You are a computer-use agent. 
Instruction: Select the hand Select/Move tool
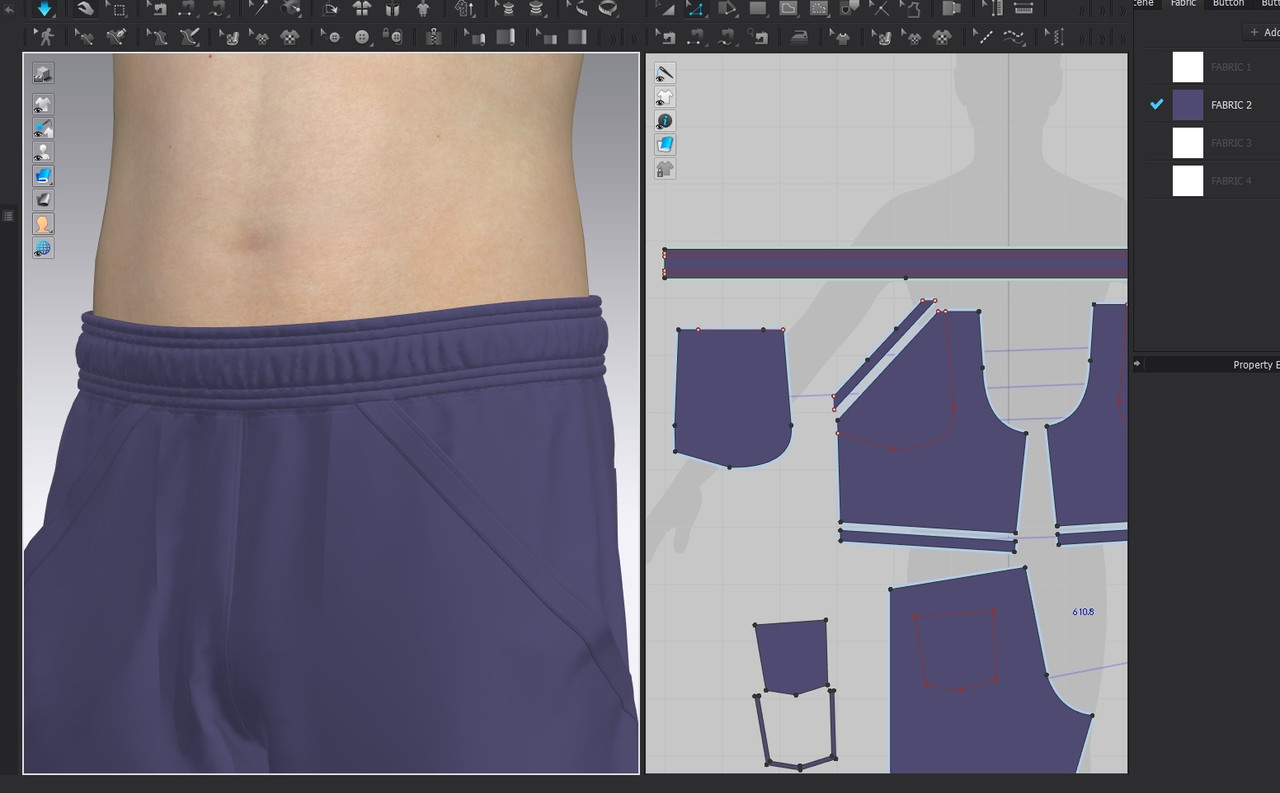86,9
